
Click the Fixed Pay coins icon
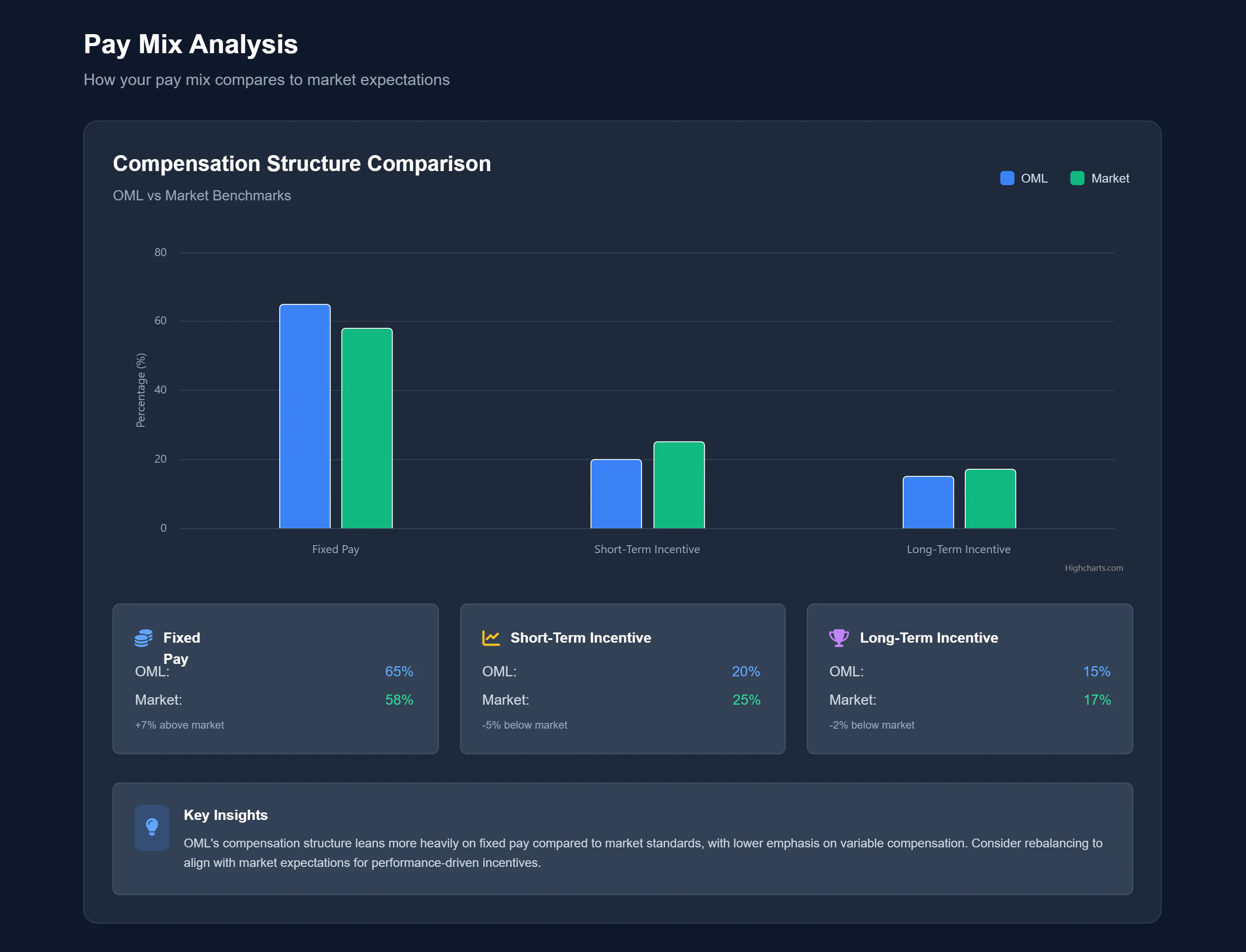(143, 638)
